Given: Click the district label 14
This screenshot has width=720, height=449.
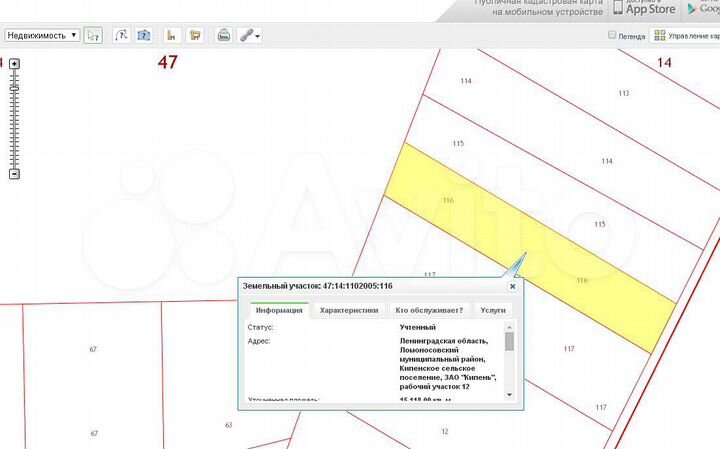Looking at the screenshot, I should (x=664, y=62).
